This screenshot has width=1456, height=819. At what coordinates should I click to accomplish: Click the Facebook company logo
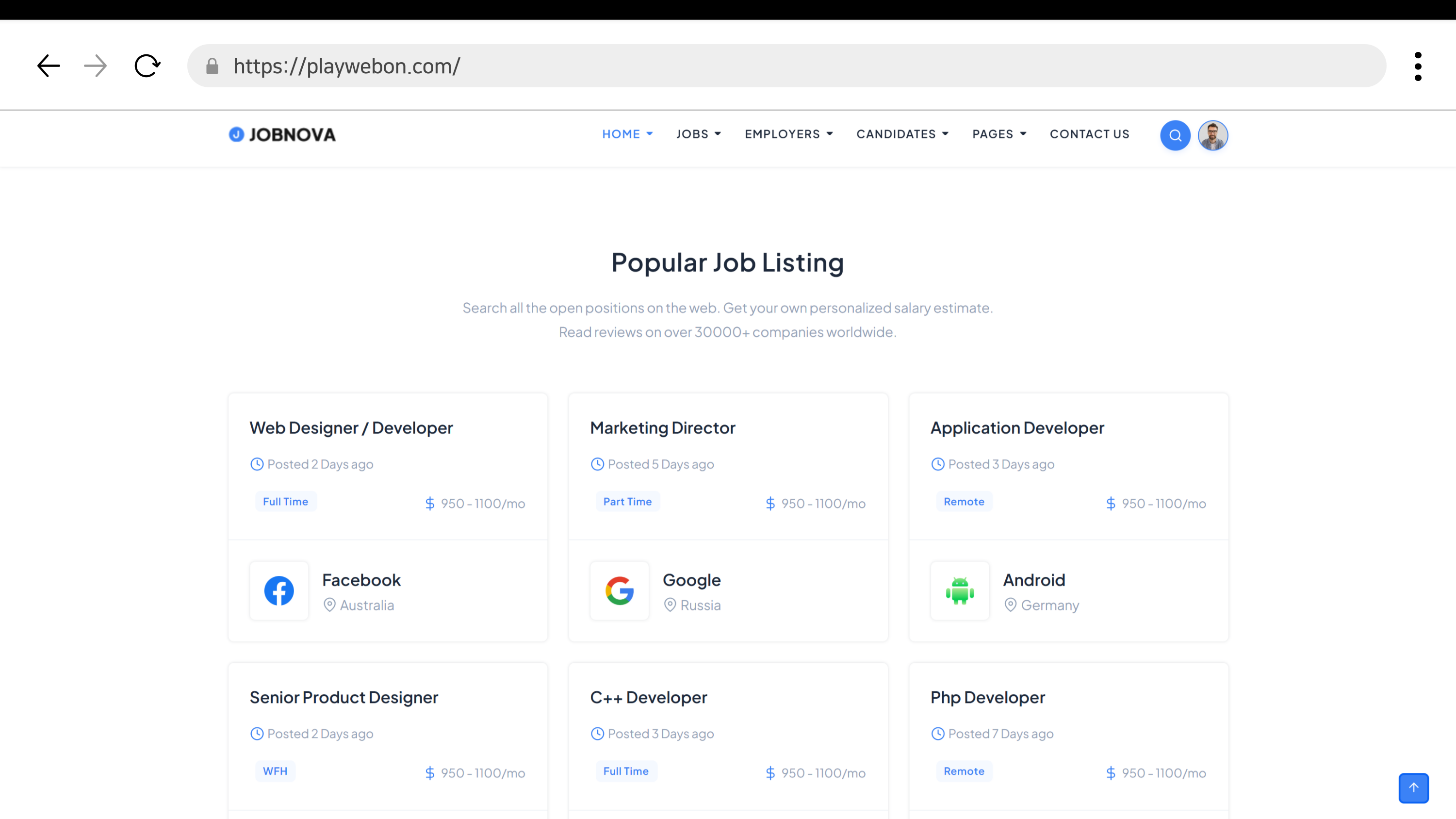click(279, 590)
